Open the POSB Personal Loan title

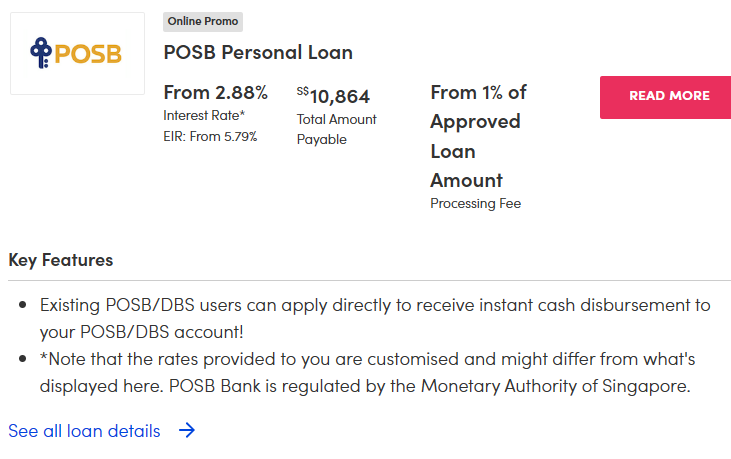[x=258, y=52]
